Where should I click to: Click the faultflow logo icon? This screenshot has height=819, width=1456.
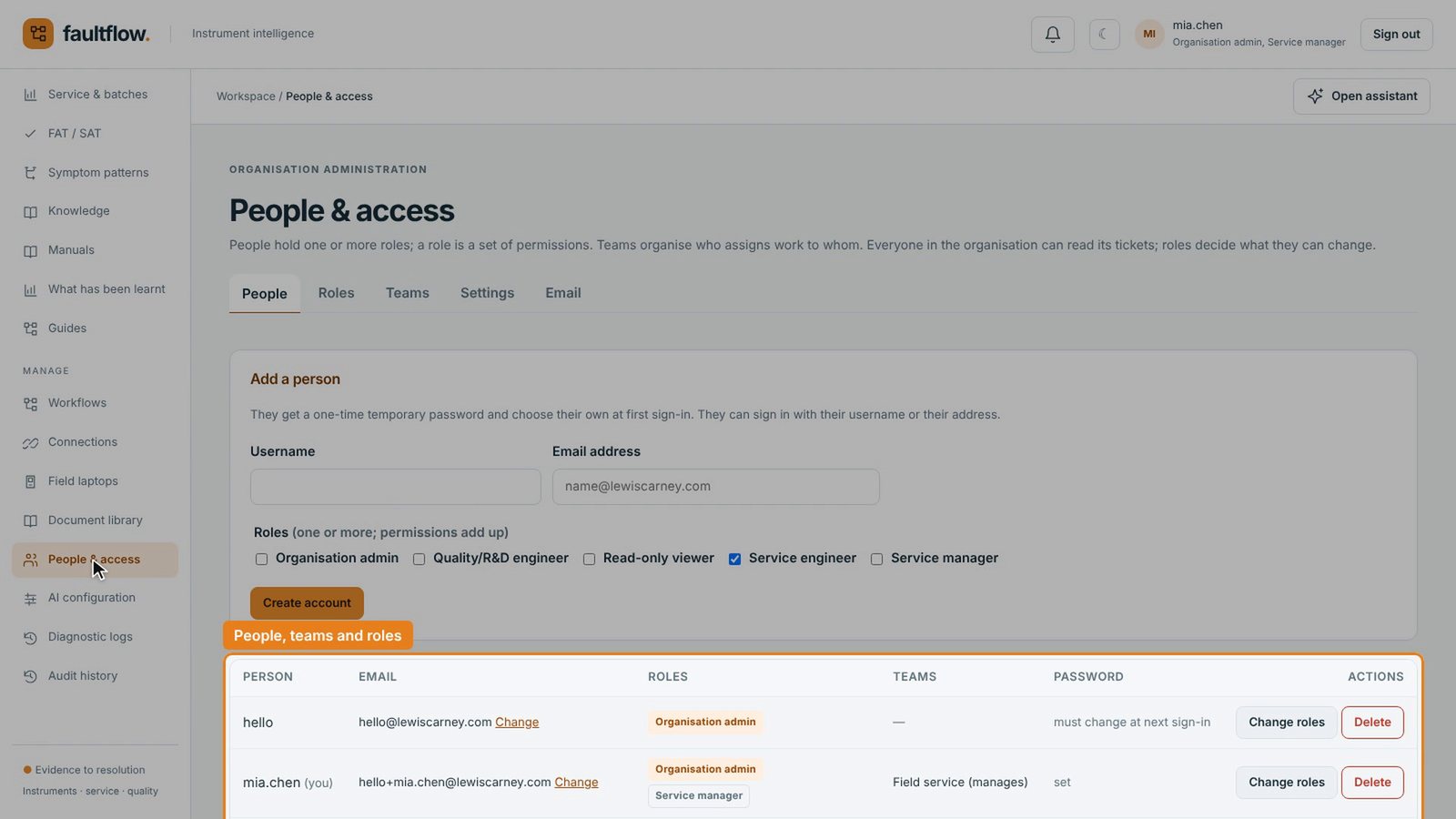click(38, 34)
